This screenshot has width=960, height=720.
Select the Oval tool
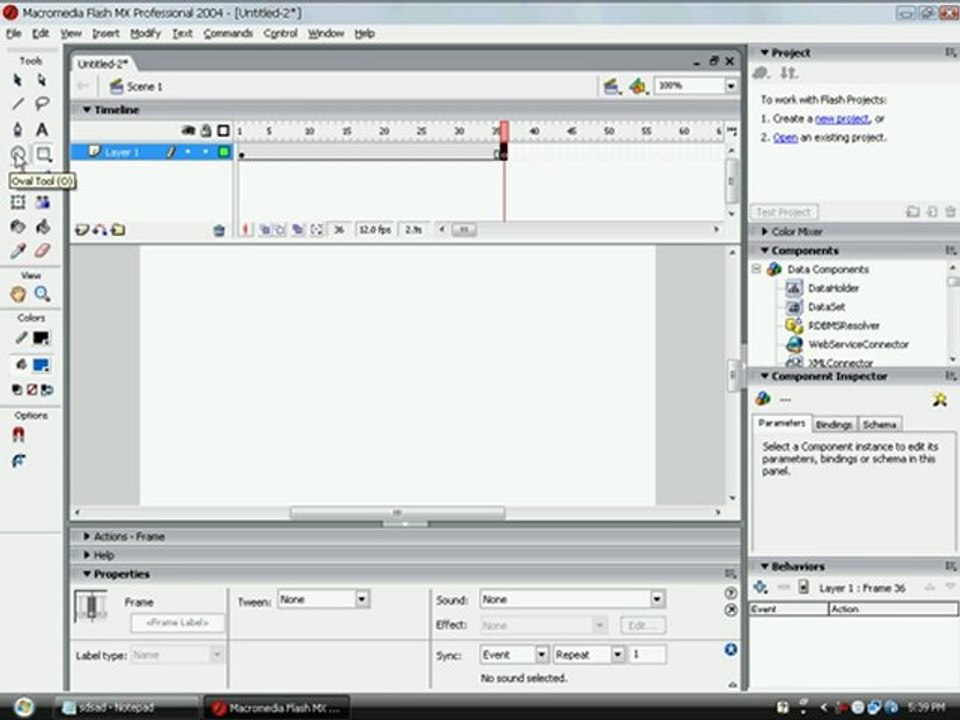pos(17,154)
